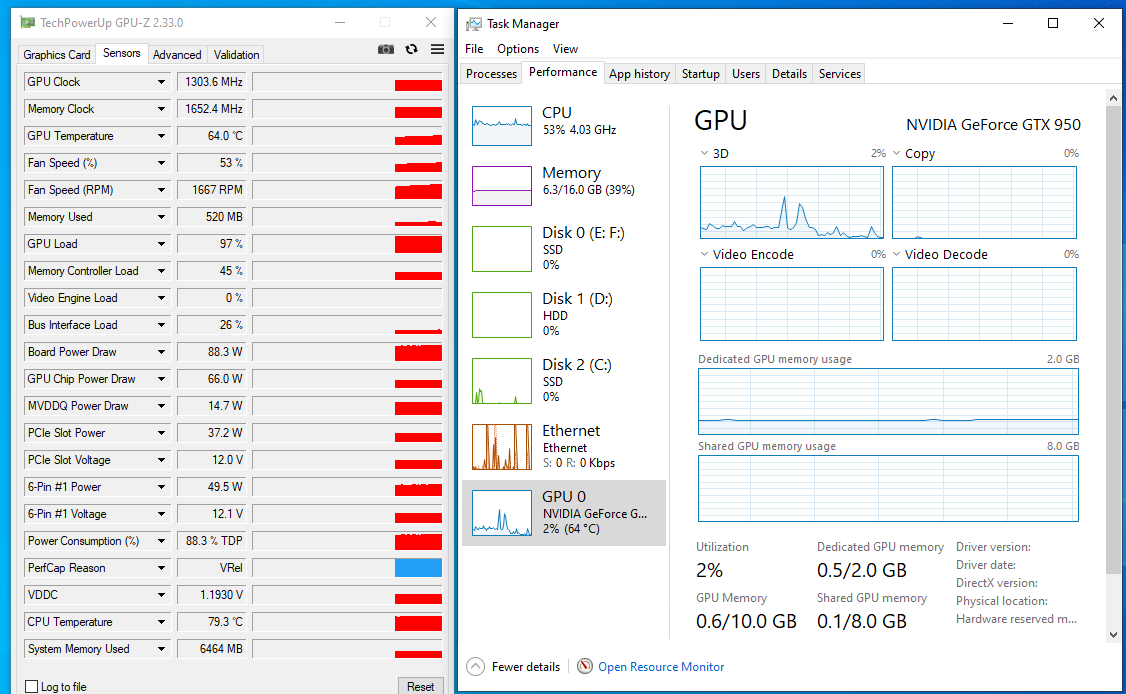Open Board Power Draw dropdown
Viewport: 1126px width, 694px height.
pos(162,352)
